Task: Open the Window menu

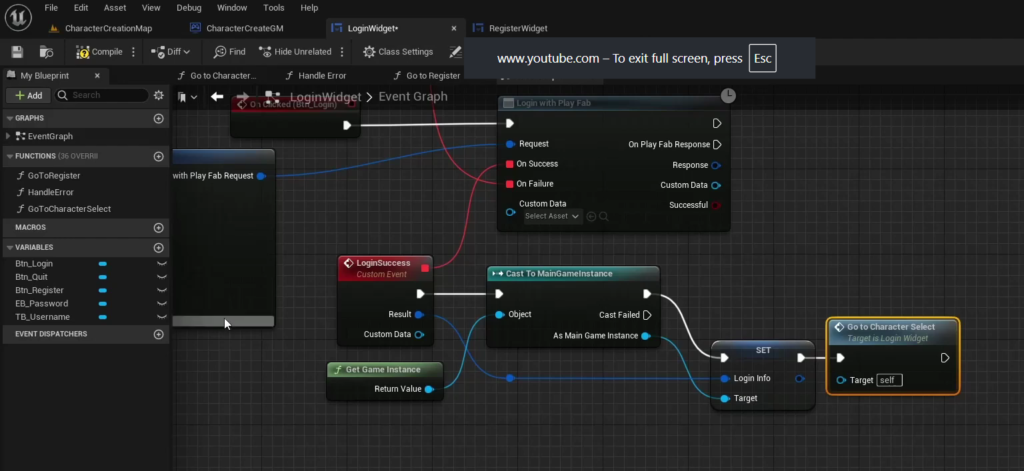Action: tap(232, 8)
